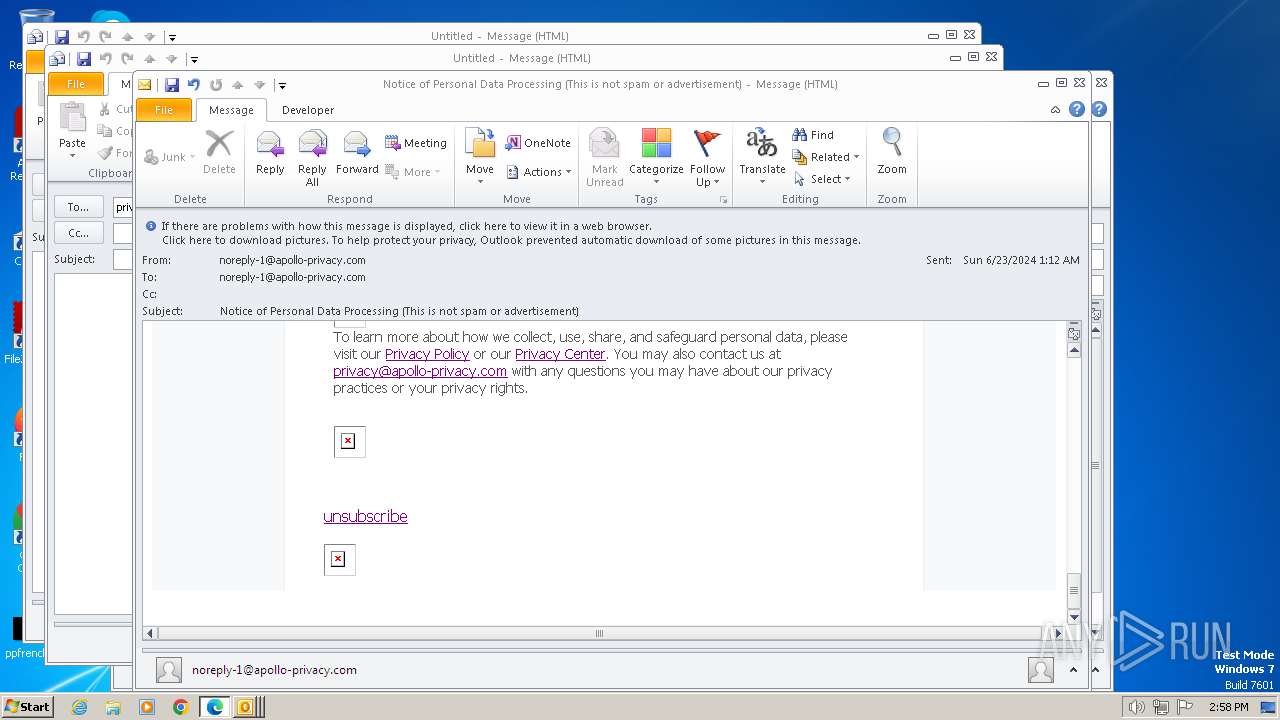Image resolution: width=1280 pixels, height=720 pixels.
Task: Forward this message
Action: pyautogui.click(x=357, y=155)
